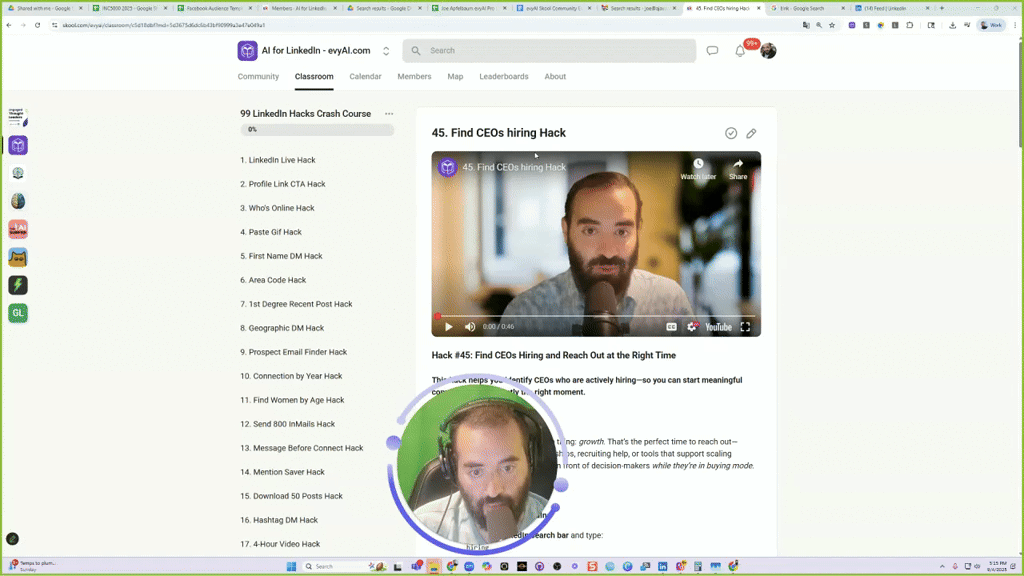1024x576 pixels.
Task: Click the channel logo in the video
Action: (x=447, y=167)
